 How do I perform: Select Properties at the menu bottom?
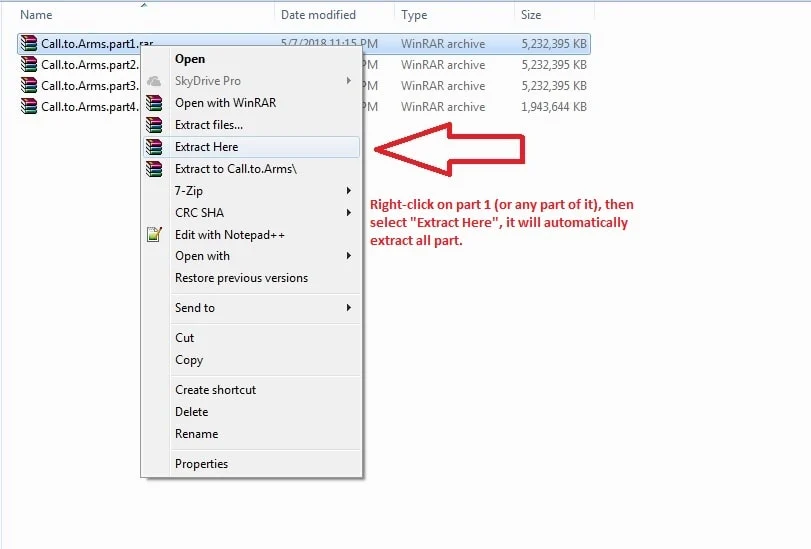click(201, 464)
